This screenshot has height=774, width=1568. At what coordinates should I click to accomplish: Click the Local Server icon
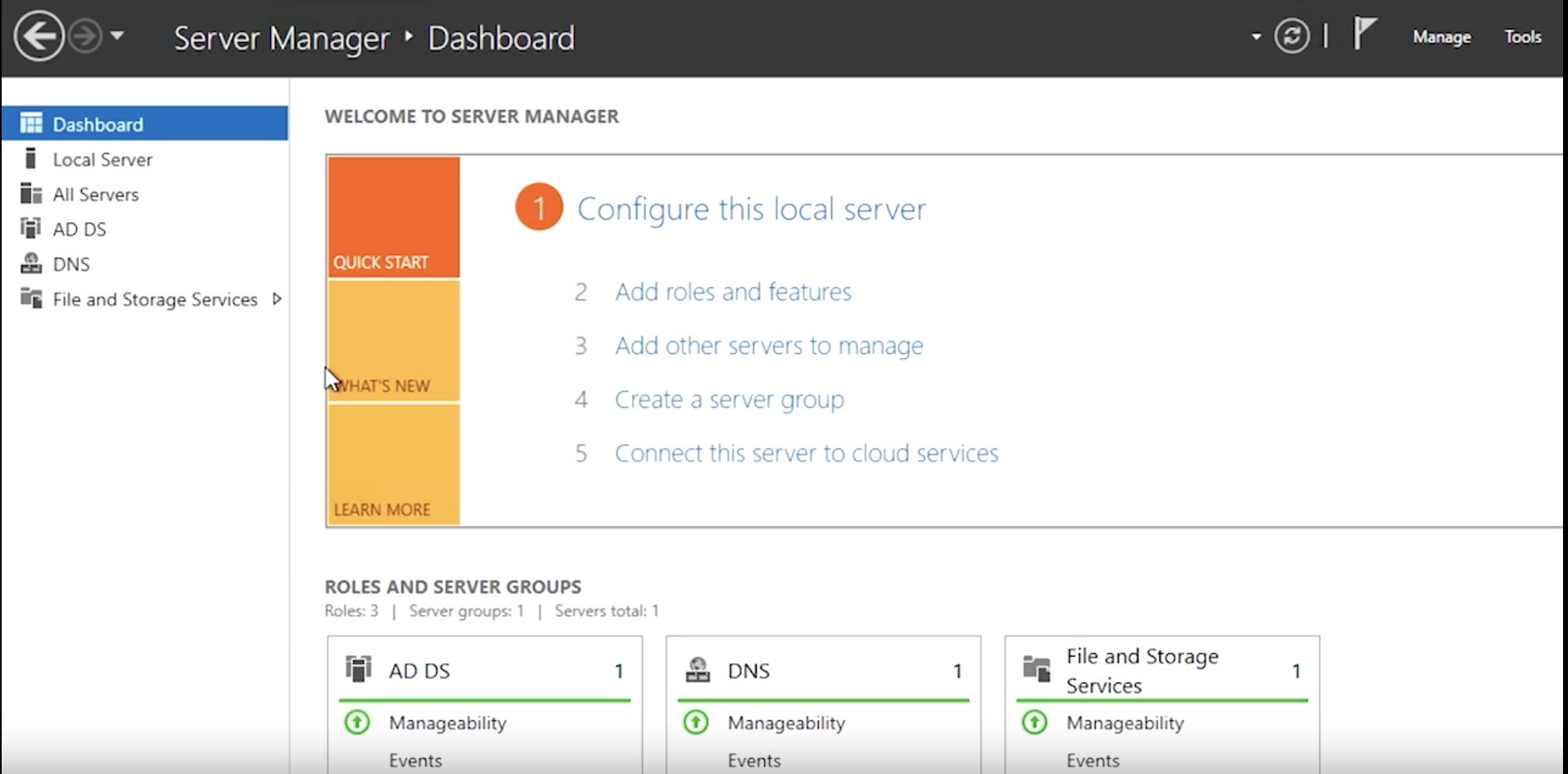click(31, 158)
